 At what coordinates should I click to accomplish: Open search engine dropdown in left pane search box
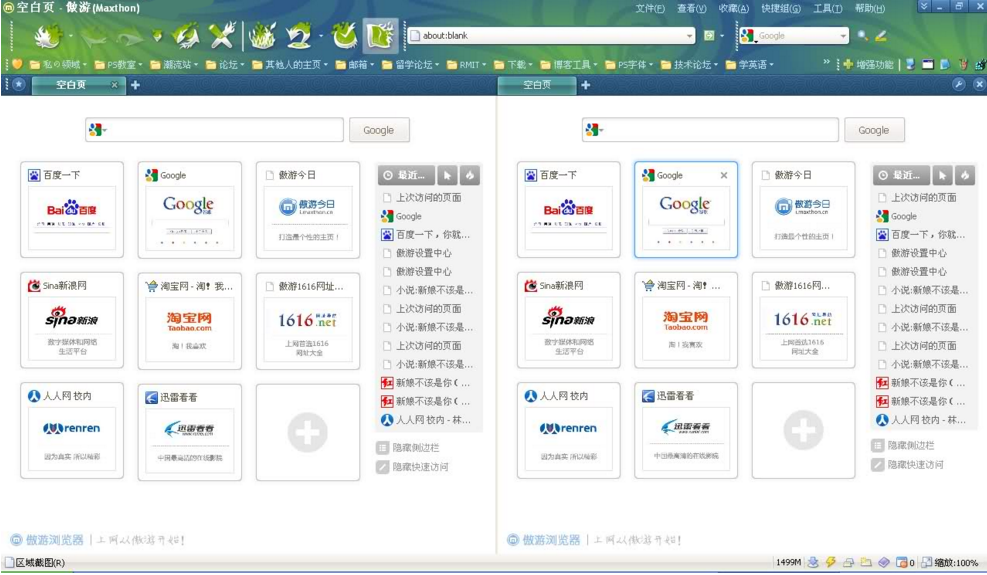(98, 130)
